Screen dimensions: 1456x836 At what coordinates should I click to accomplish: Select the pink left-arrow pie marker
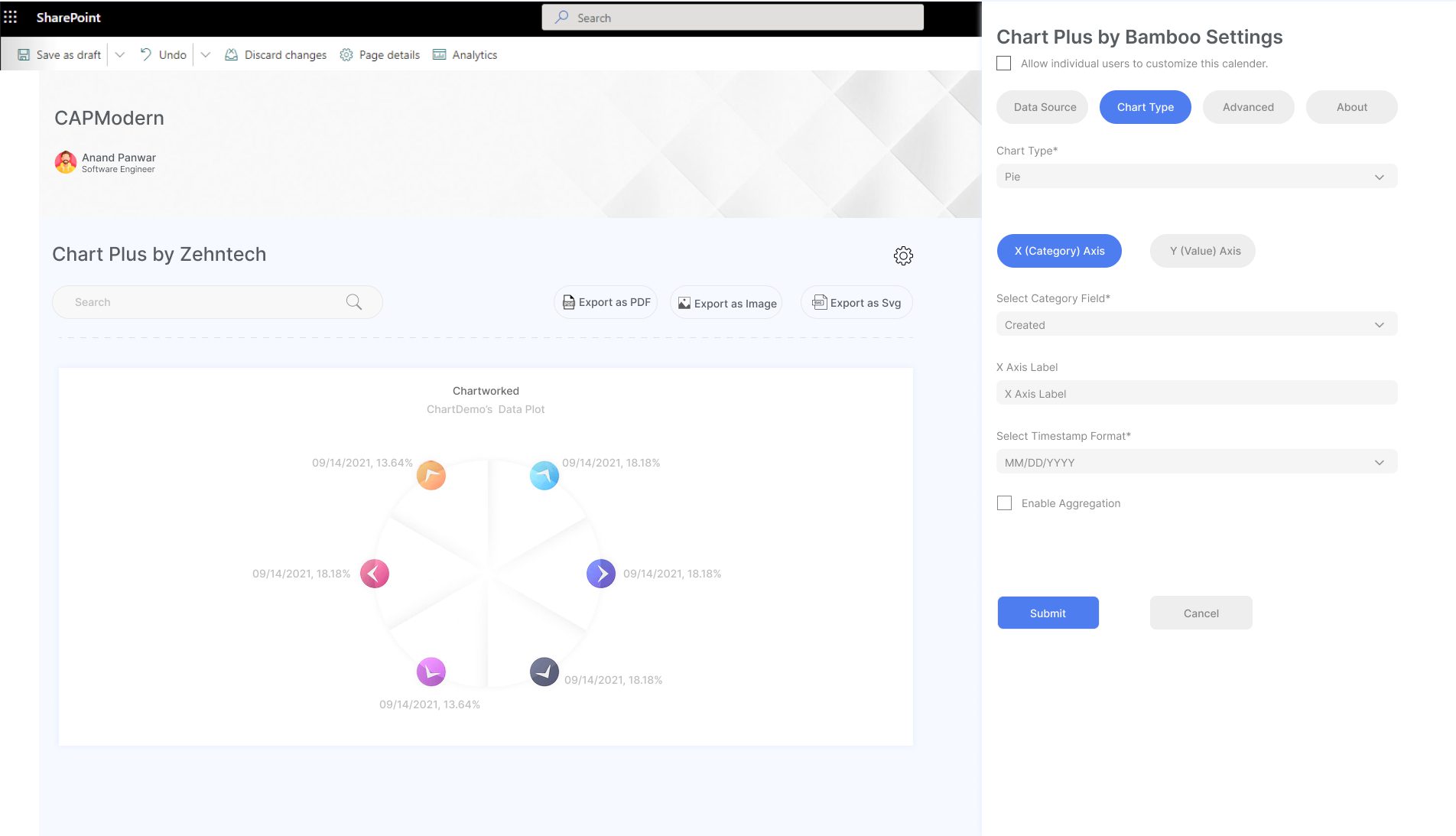click(x=375, y=574)
